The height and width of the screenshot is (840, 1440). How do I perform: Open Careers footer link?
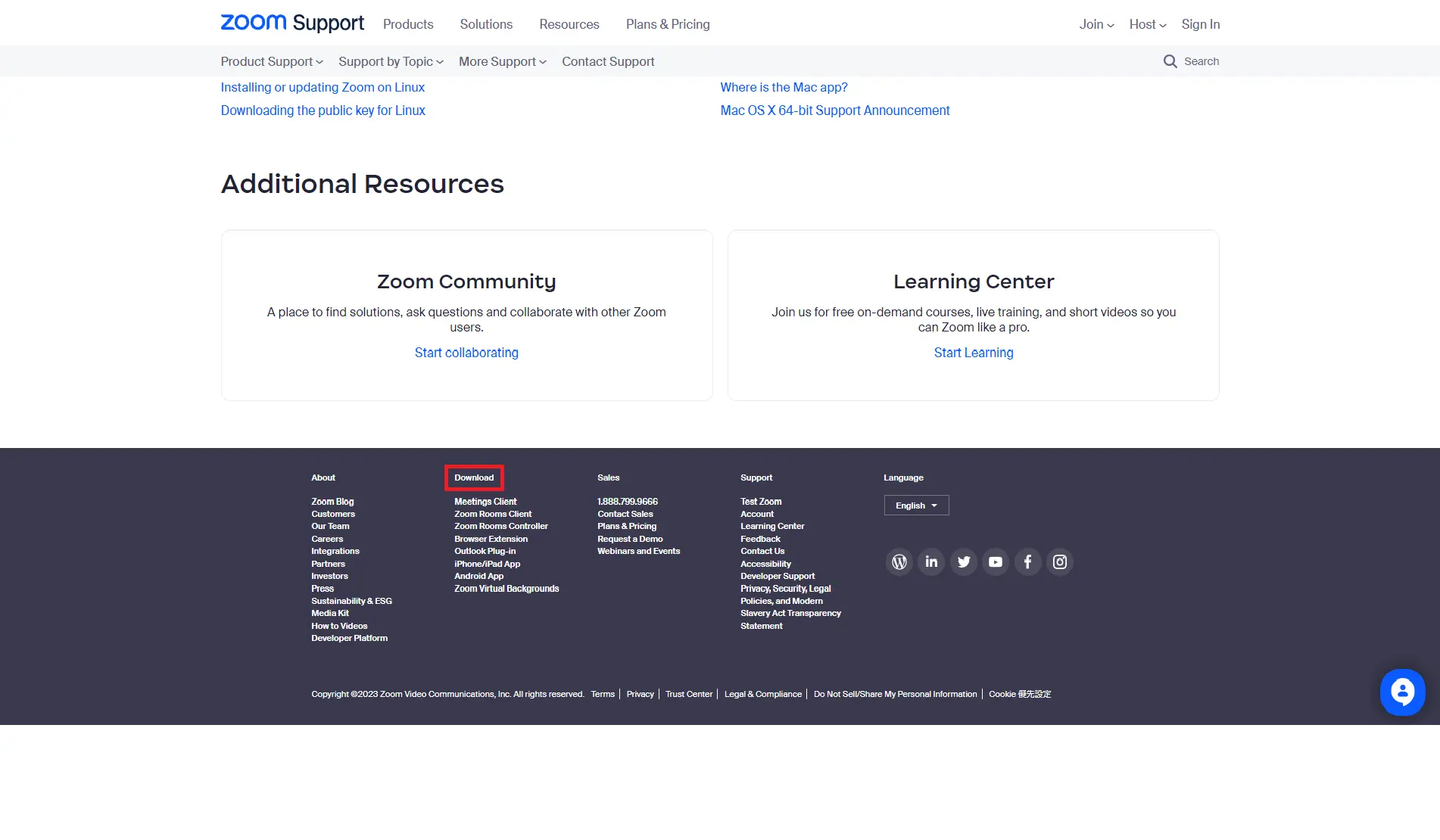tap(327, 539)
